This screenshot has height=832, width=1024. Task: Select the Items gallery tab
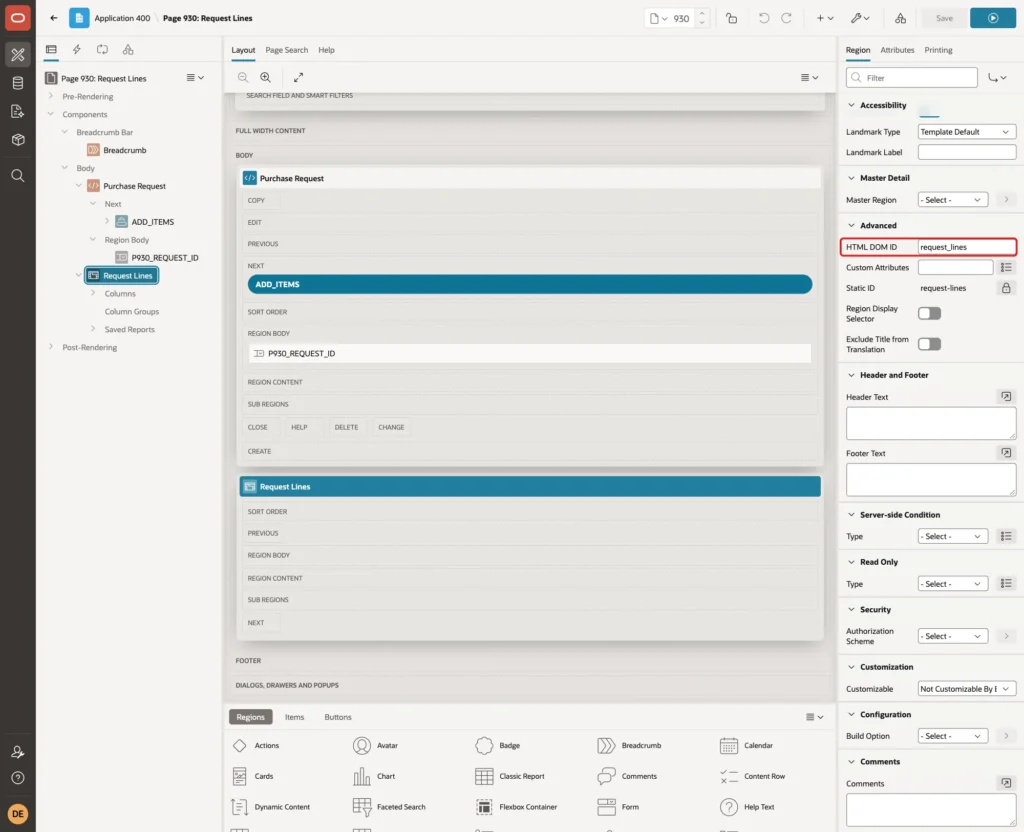295,717
